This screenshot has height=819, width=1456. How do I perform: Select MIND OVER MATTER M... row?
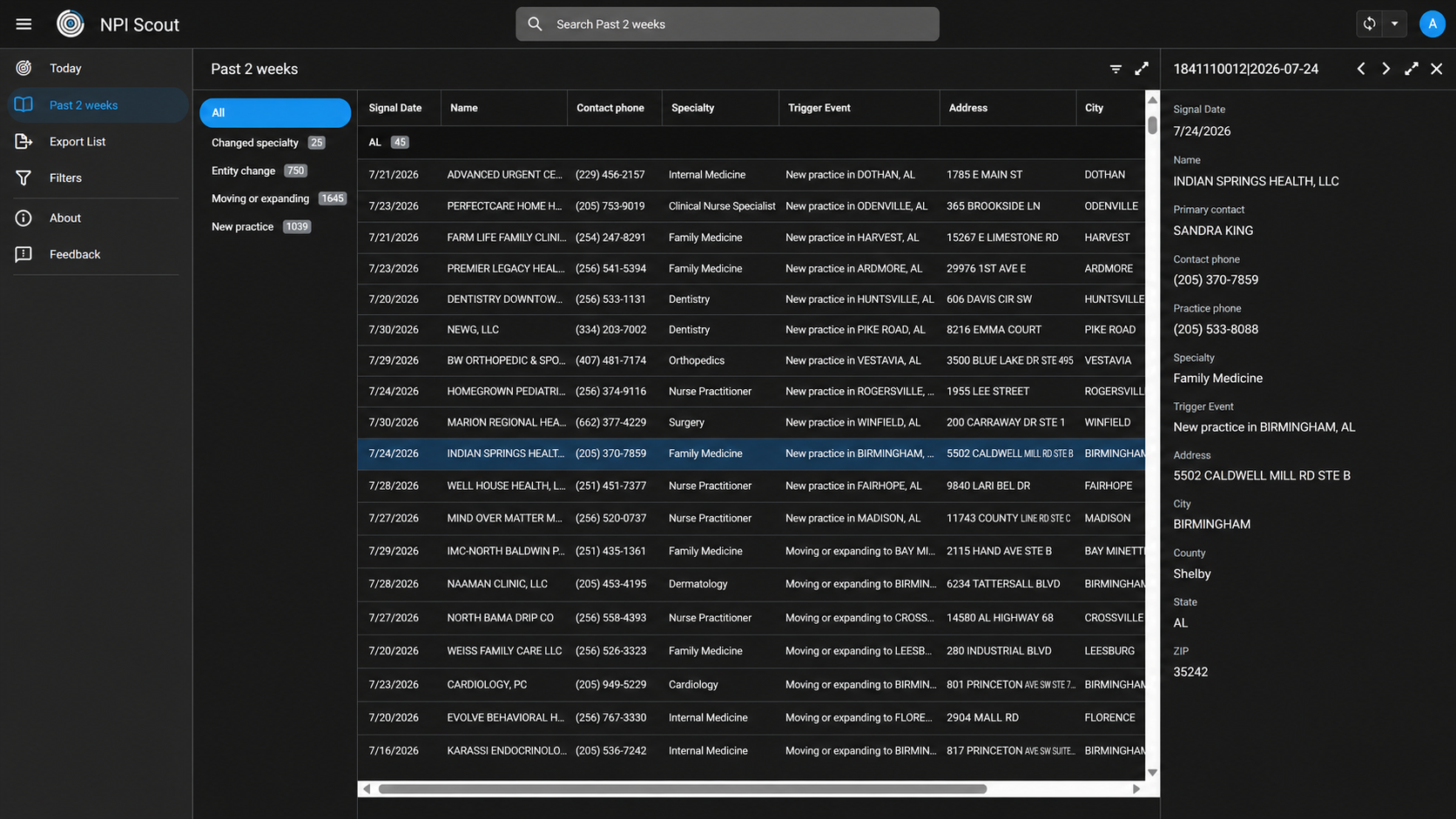tap(752, 518)
